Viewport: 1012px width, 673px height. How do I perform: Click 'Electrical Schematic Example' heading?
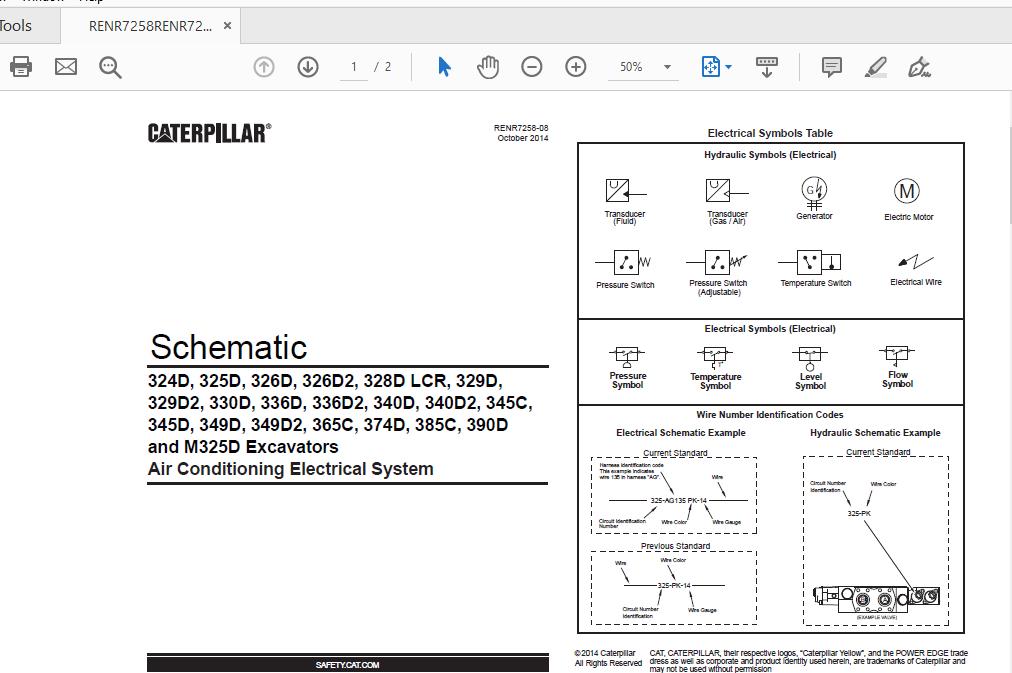point(680,433)
